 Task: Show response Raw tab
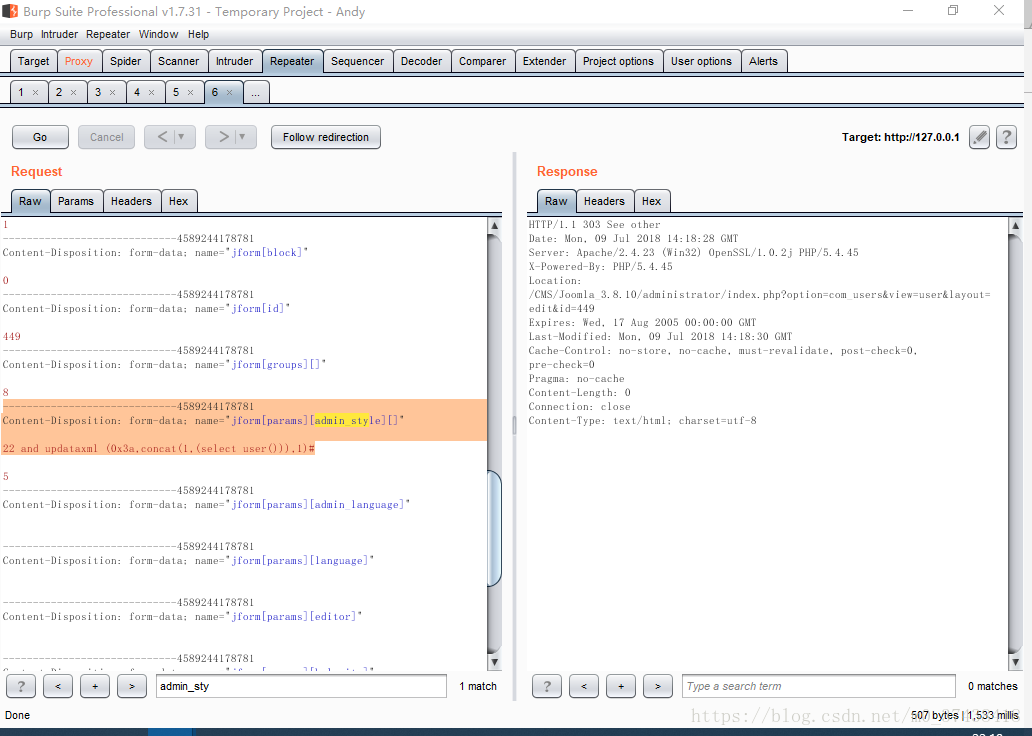click(556, 201)
